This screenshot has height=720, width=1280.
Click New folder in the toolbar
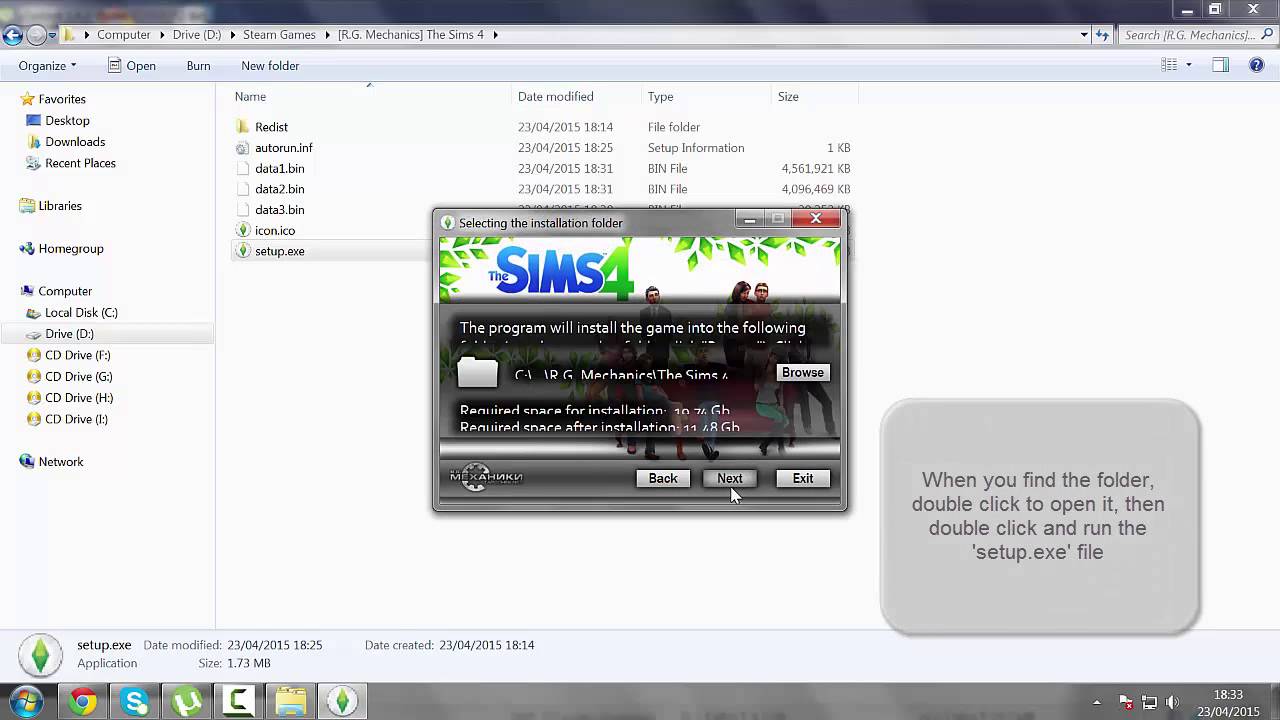click(x=270, y=66)
